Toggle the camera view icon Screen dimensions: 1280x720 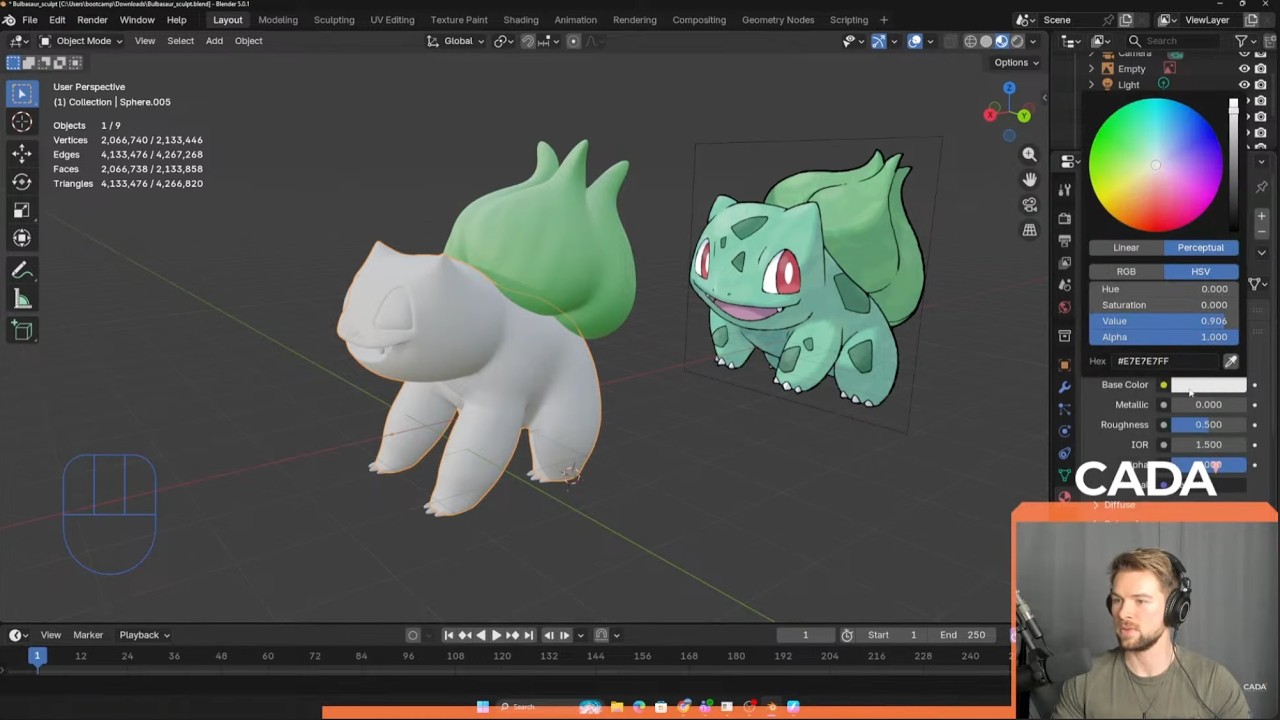pos(1029,204)
